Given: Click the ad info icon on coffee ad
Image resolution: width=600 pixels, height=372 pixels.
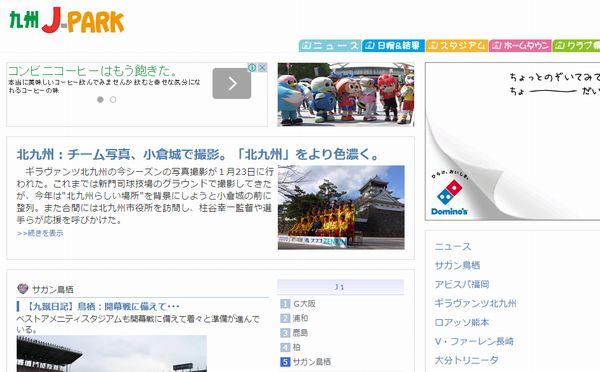Looking at the screenshot, I should pos(252,68).
